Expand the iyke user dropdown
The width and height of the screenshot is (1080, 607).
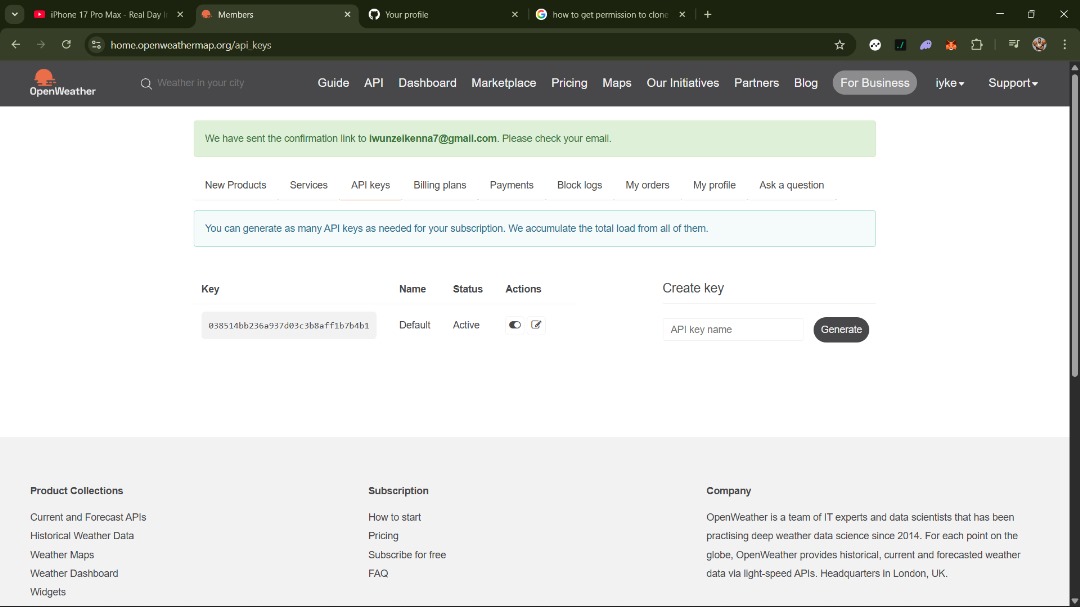click(950, 83)
